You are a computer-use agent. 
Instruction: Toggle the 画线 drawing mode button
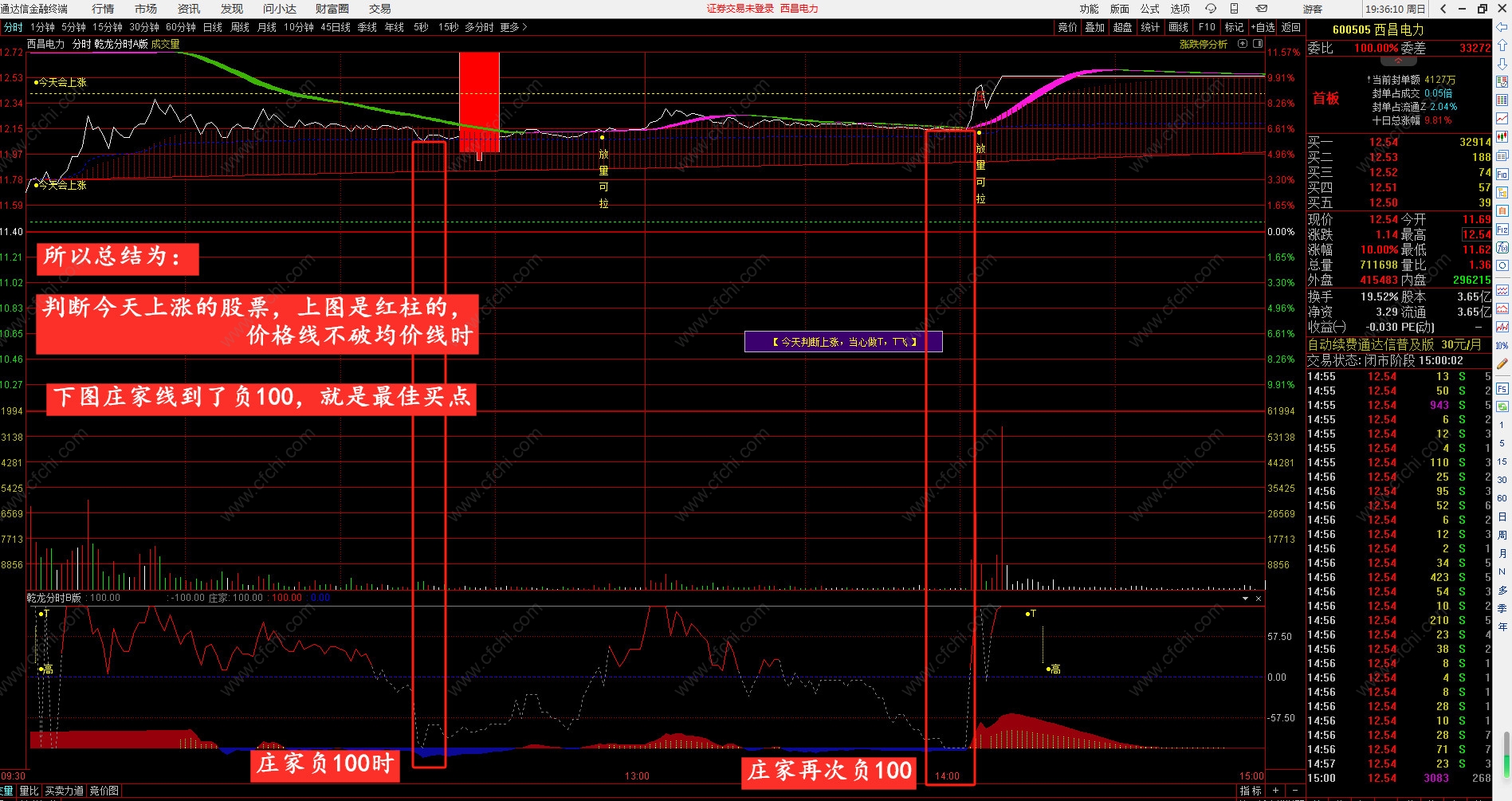pyautogui.click(x=1178, y=27)
